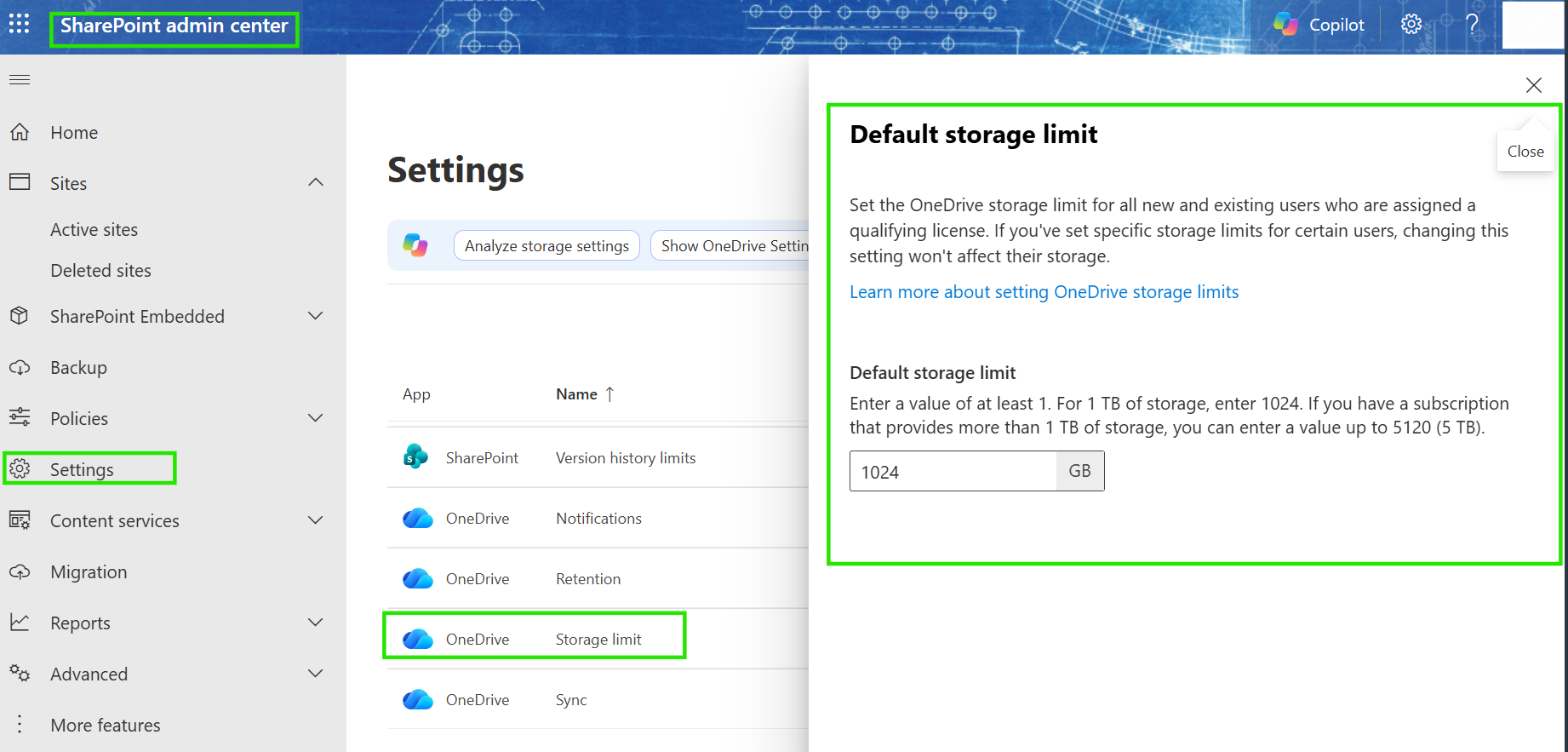
Task: Open the Notifications setting
Action: (598, 519)
